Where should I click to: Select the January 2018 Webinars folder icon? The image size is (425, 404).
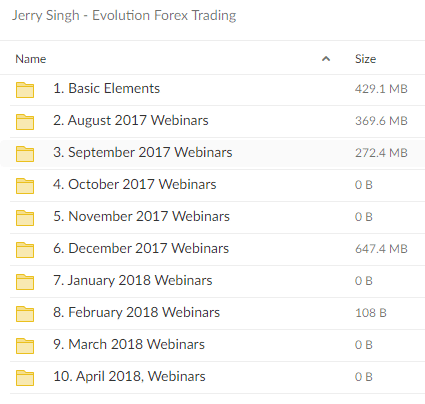[x=25, y=282]
